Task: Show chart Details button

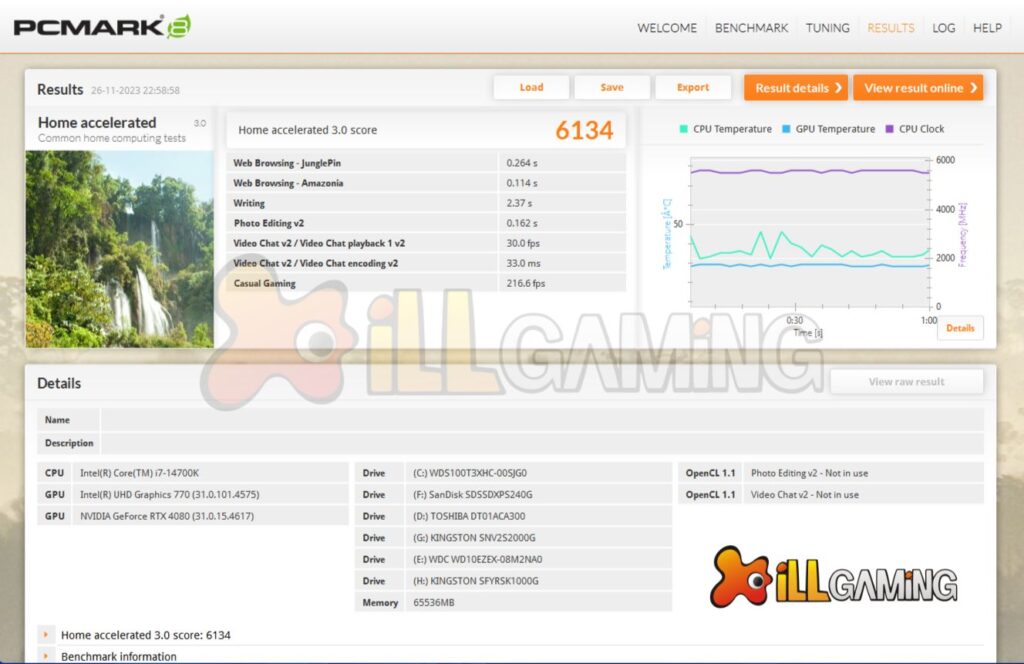Action: pyautogui.click(x=960, y=328)
